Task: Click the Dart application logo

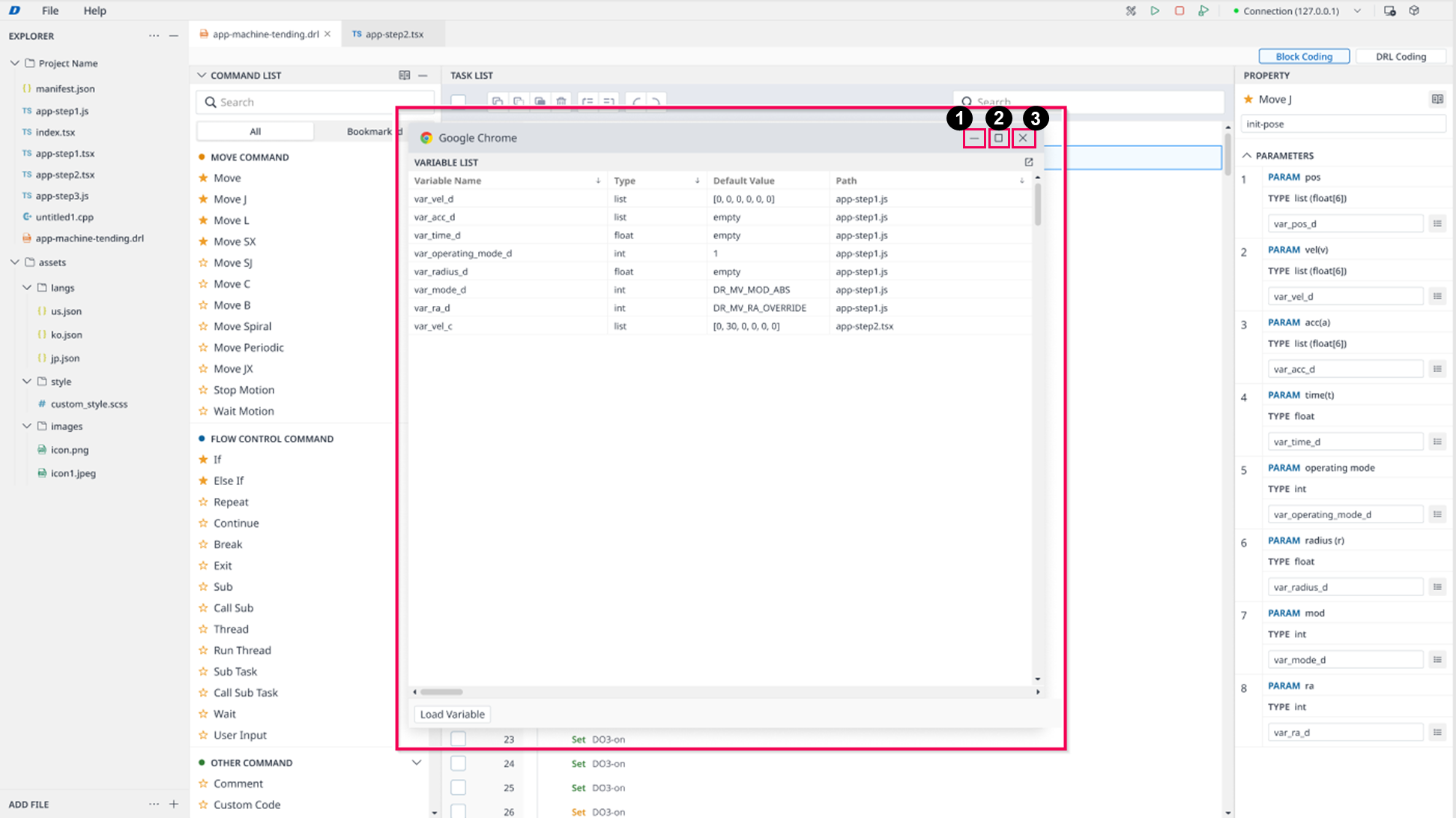Action: click(14, 10)
